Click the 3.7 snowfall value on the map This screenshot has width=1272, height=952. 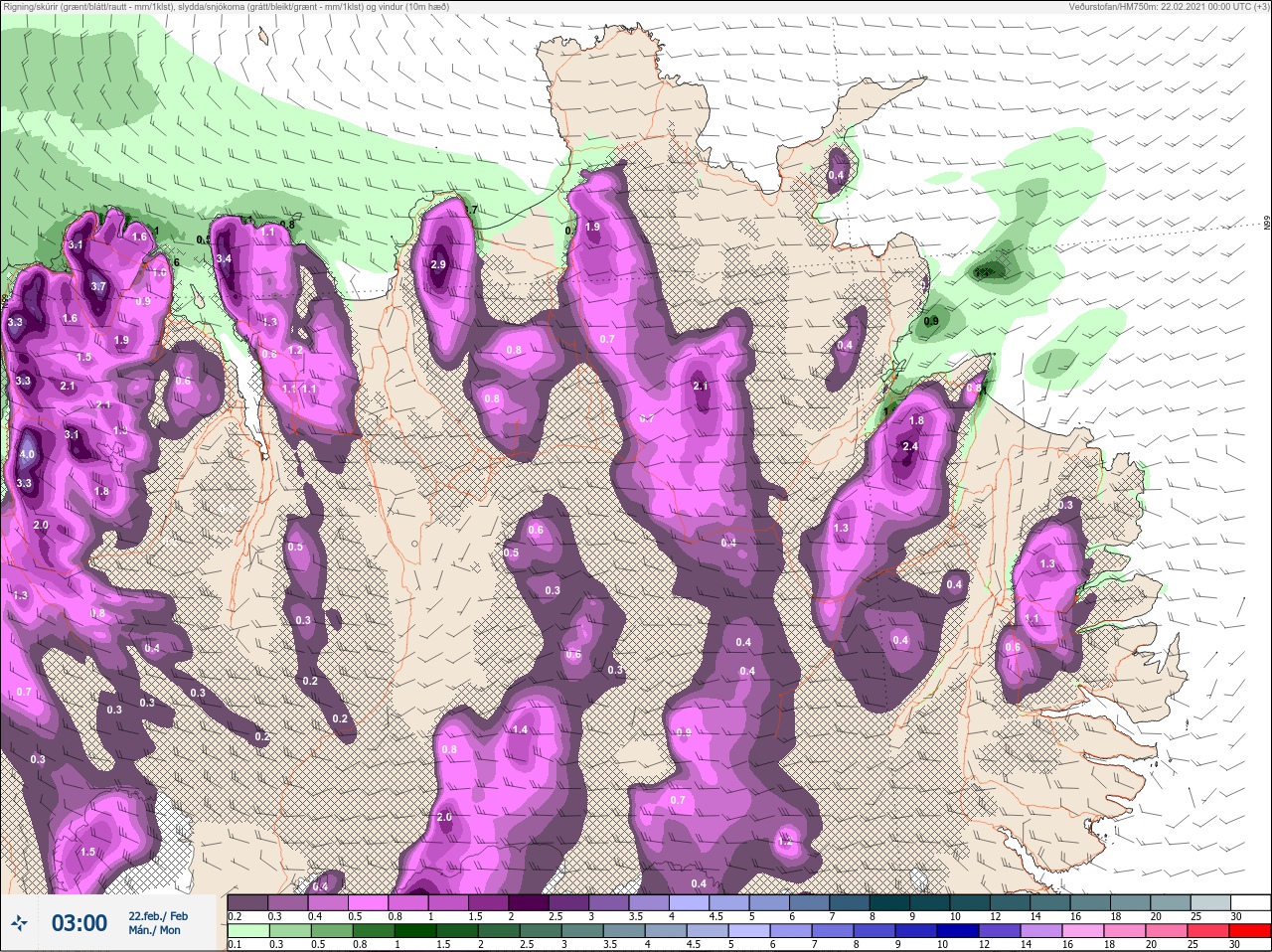(x=97, y=286)
